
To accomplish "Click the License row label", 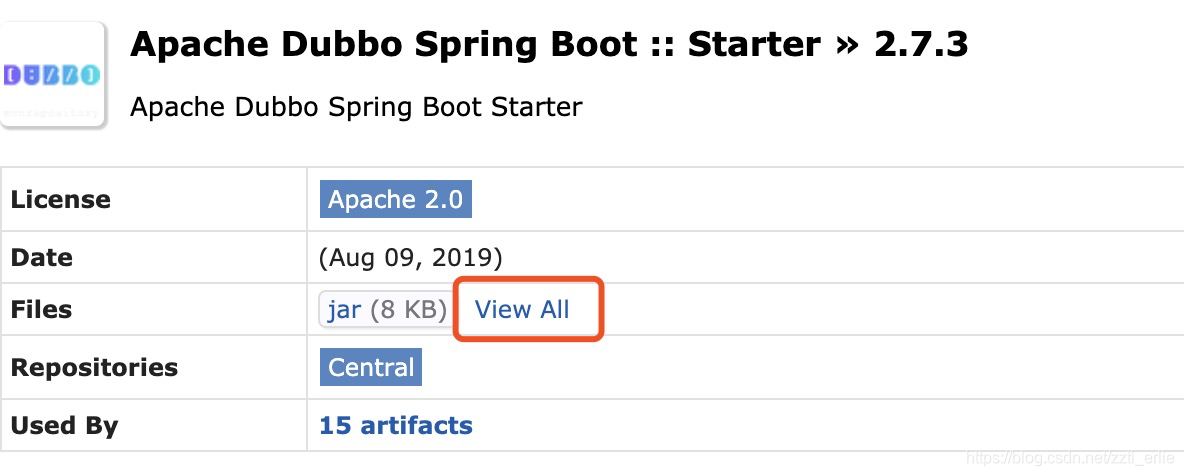I will (60, 199).
